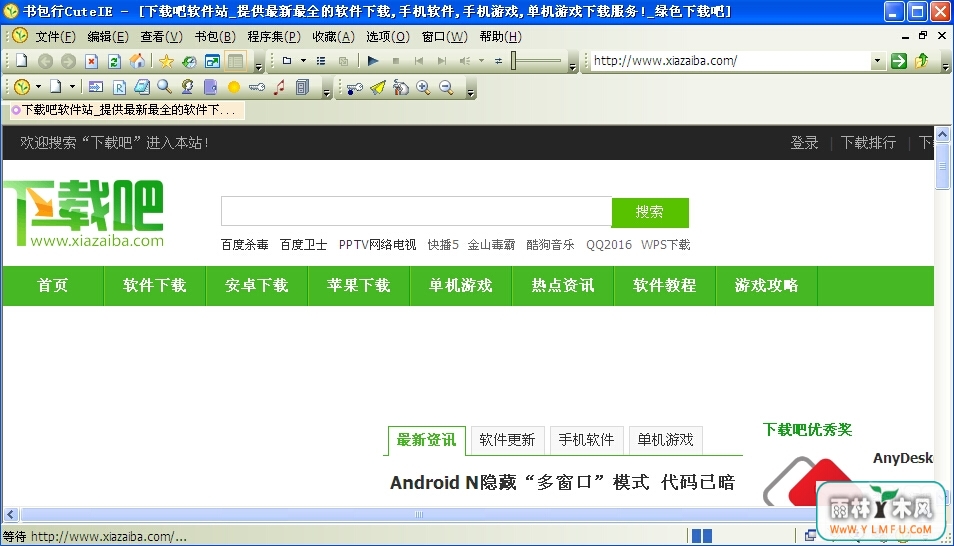Click the purple book icon
Viewport: 954px width, 546px height.
[211, 87]
